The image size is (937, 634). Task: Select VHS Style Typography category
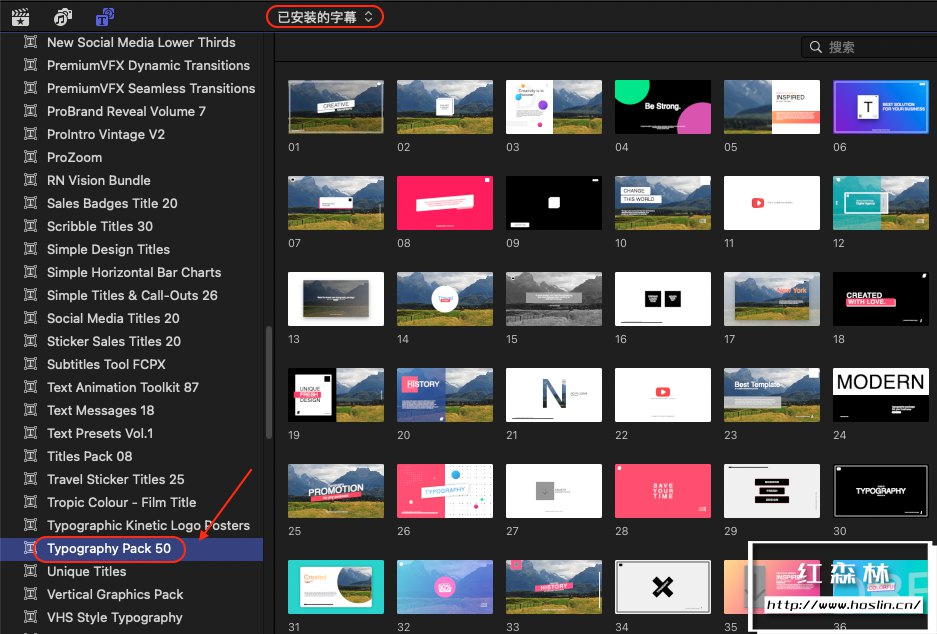pos(115,617)
